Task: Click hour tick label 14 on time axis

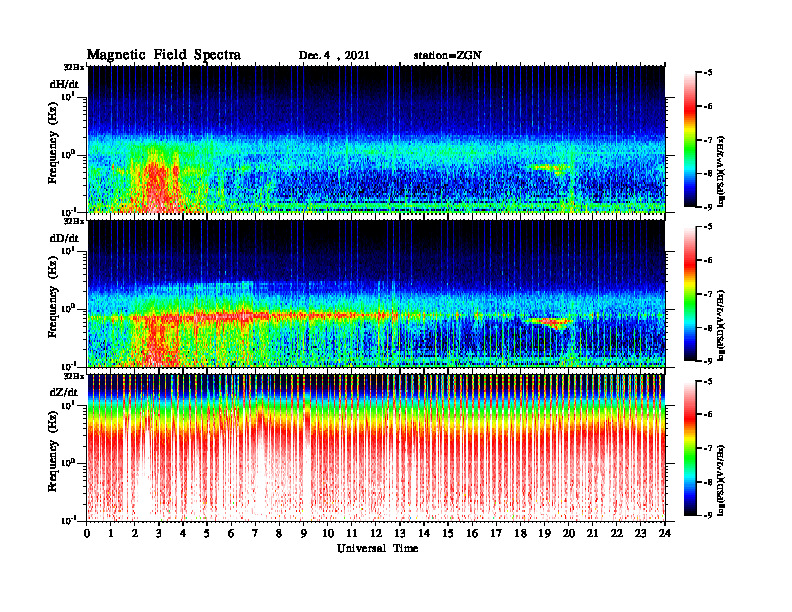Action: click(424, 533)
